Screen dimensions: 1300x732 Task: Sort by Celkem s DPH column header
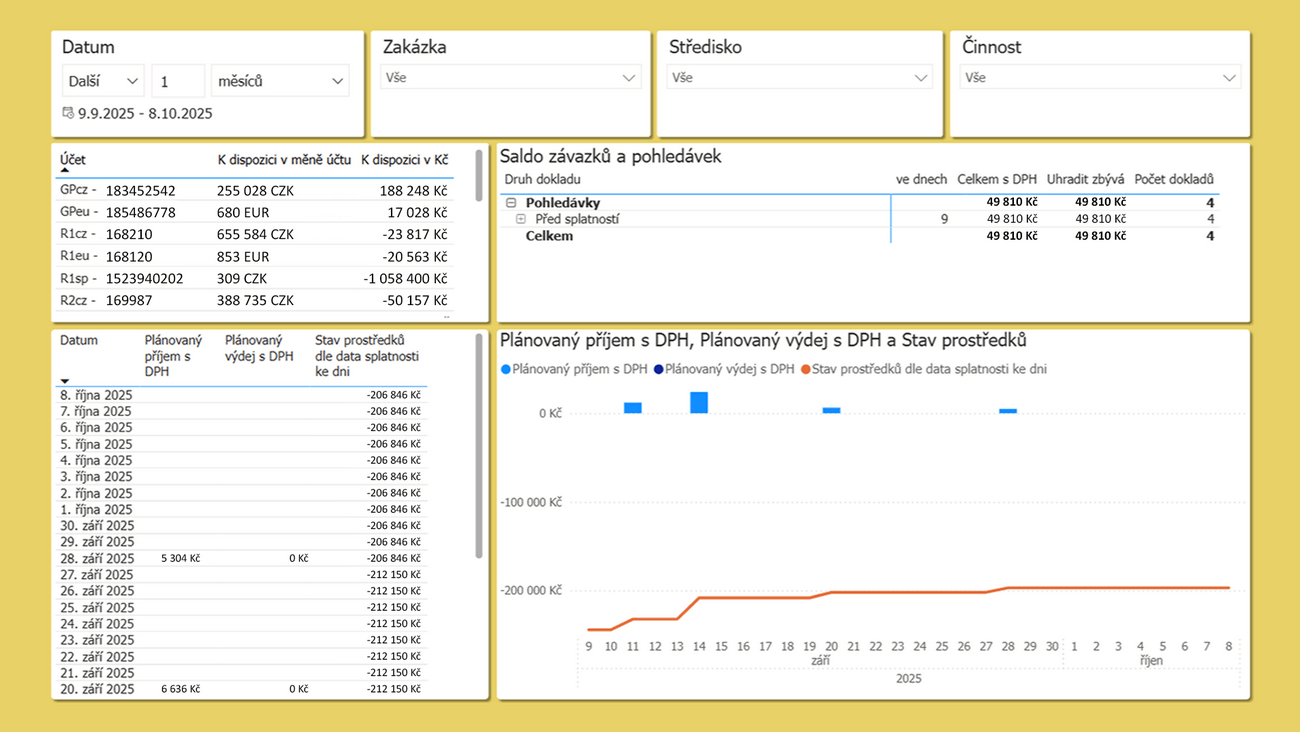996,179
